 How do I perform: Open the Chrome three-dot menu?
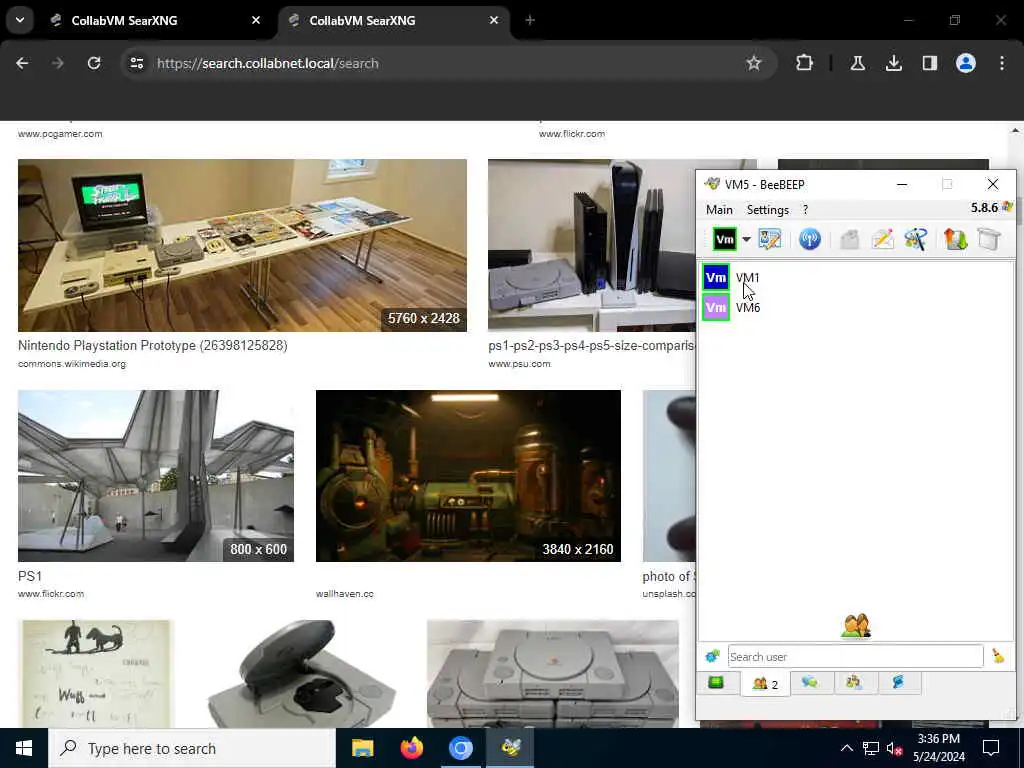click(1002, 63)
